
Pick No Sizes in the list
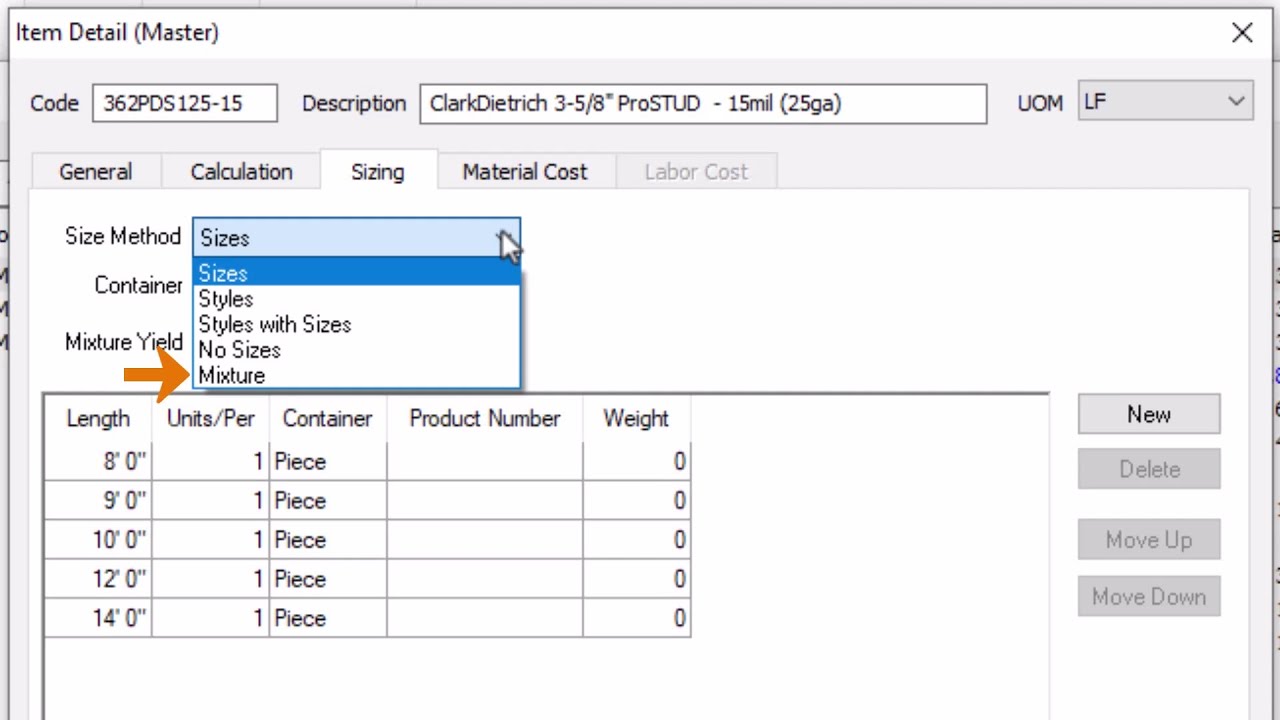(x=240, y=350)
